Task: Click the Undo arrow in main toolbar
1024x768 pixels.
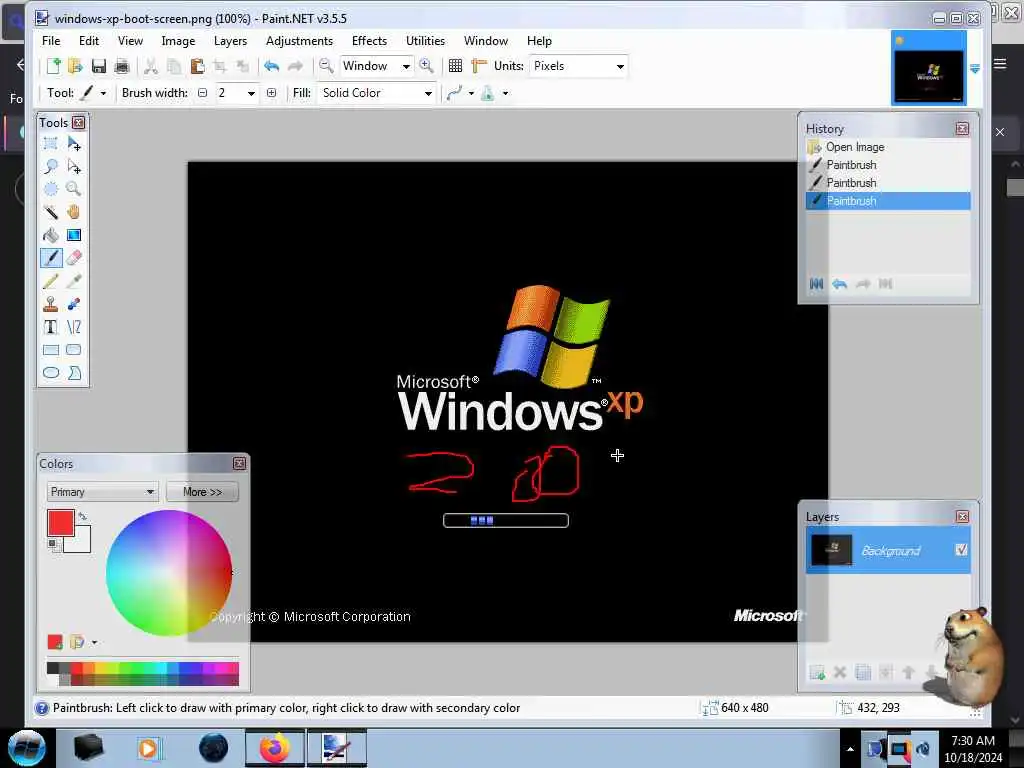Action: [x=272, y=65]
